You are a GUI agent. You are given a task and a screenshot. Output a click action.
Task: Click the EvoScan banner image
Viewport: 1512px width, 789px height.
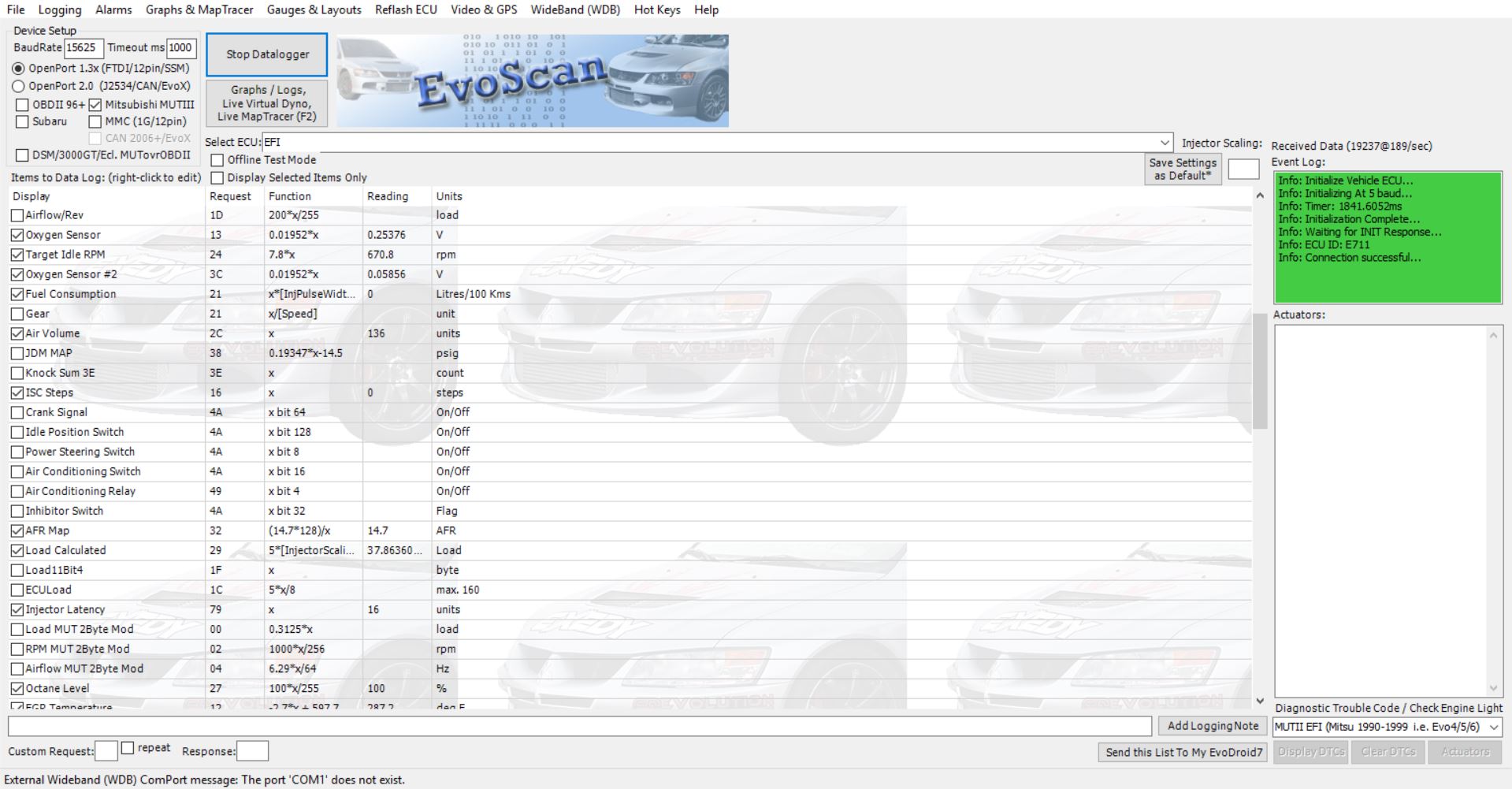[533, 80]
